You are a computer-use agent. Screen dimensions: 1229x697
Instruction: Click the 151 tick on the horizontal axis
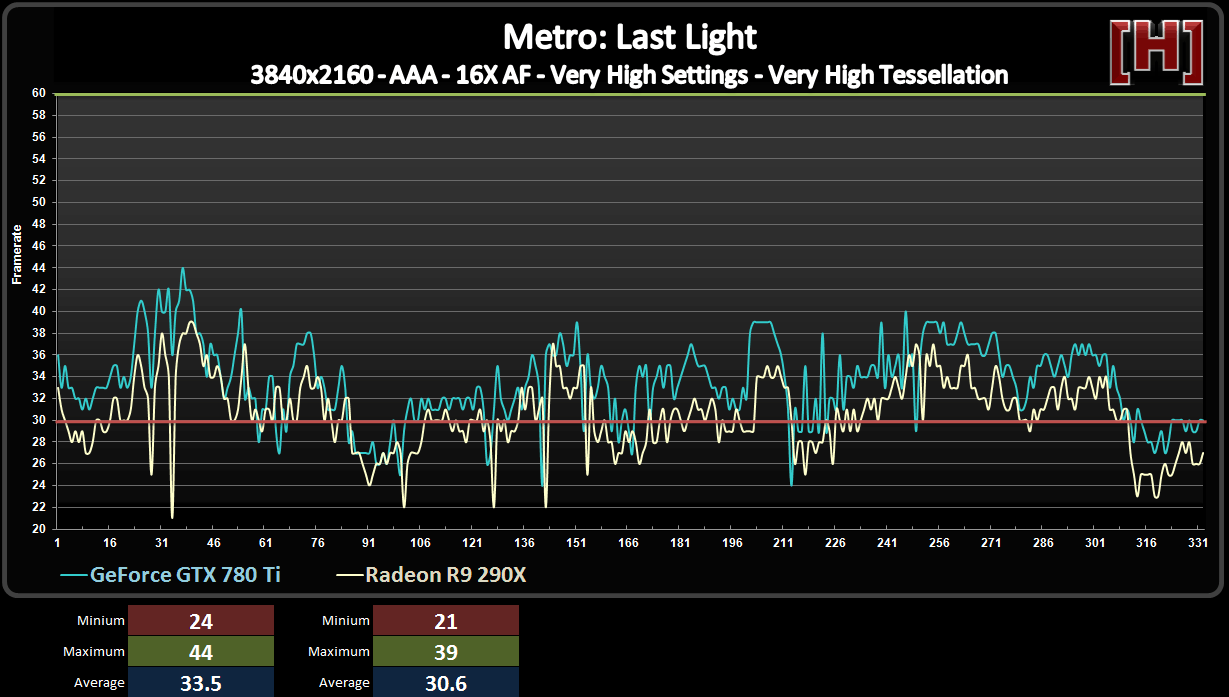click(x=576, y=543)
